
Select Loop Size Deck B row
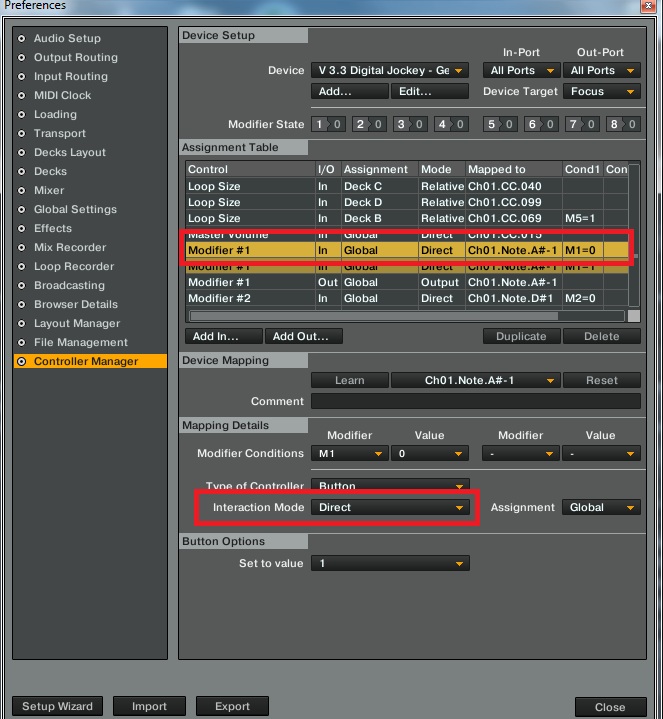tap(407, 218)
